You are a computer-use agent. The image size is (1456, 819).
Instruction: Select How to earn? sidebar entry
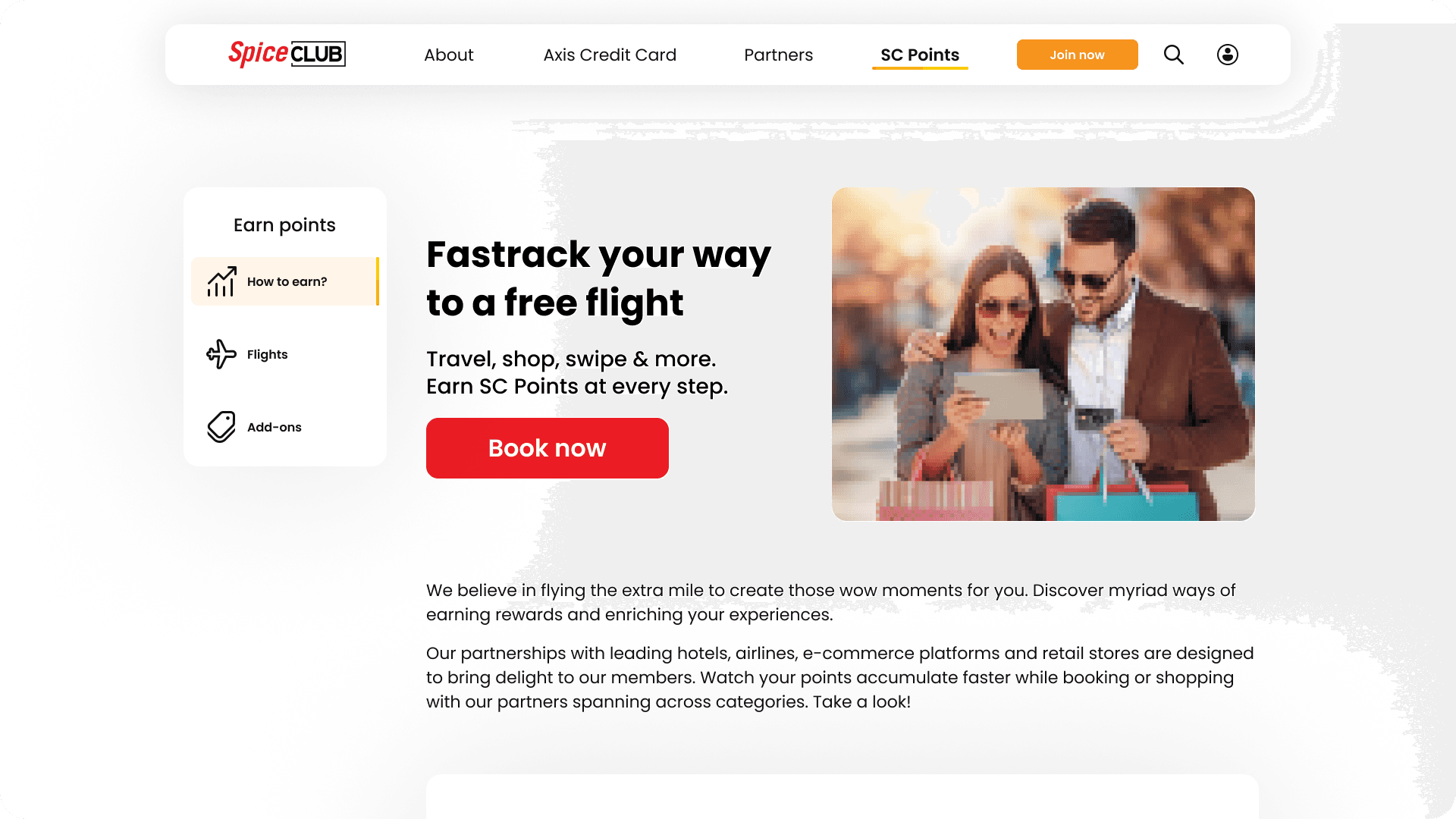coord(284,281)
